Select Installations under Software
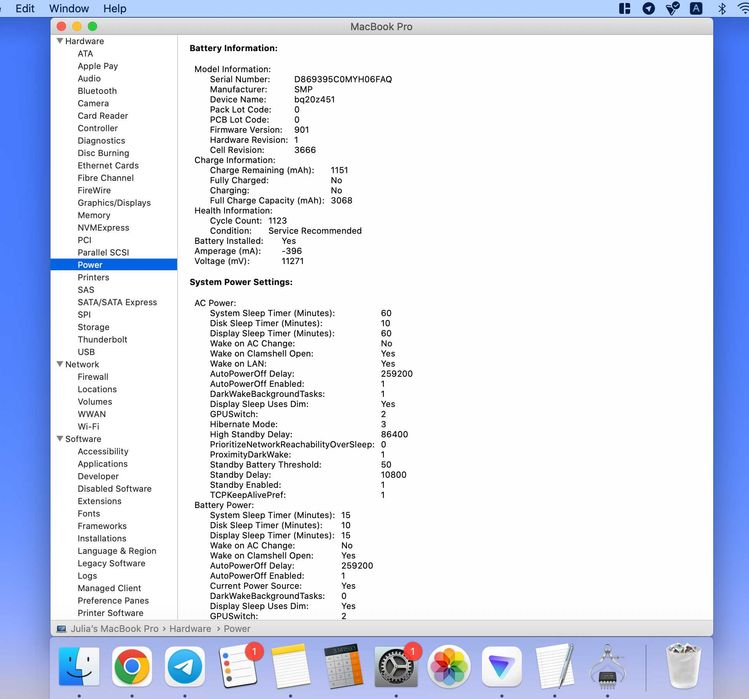This screenshot has width=749, height=699. click(x=102, y=538)
